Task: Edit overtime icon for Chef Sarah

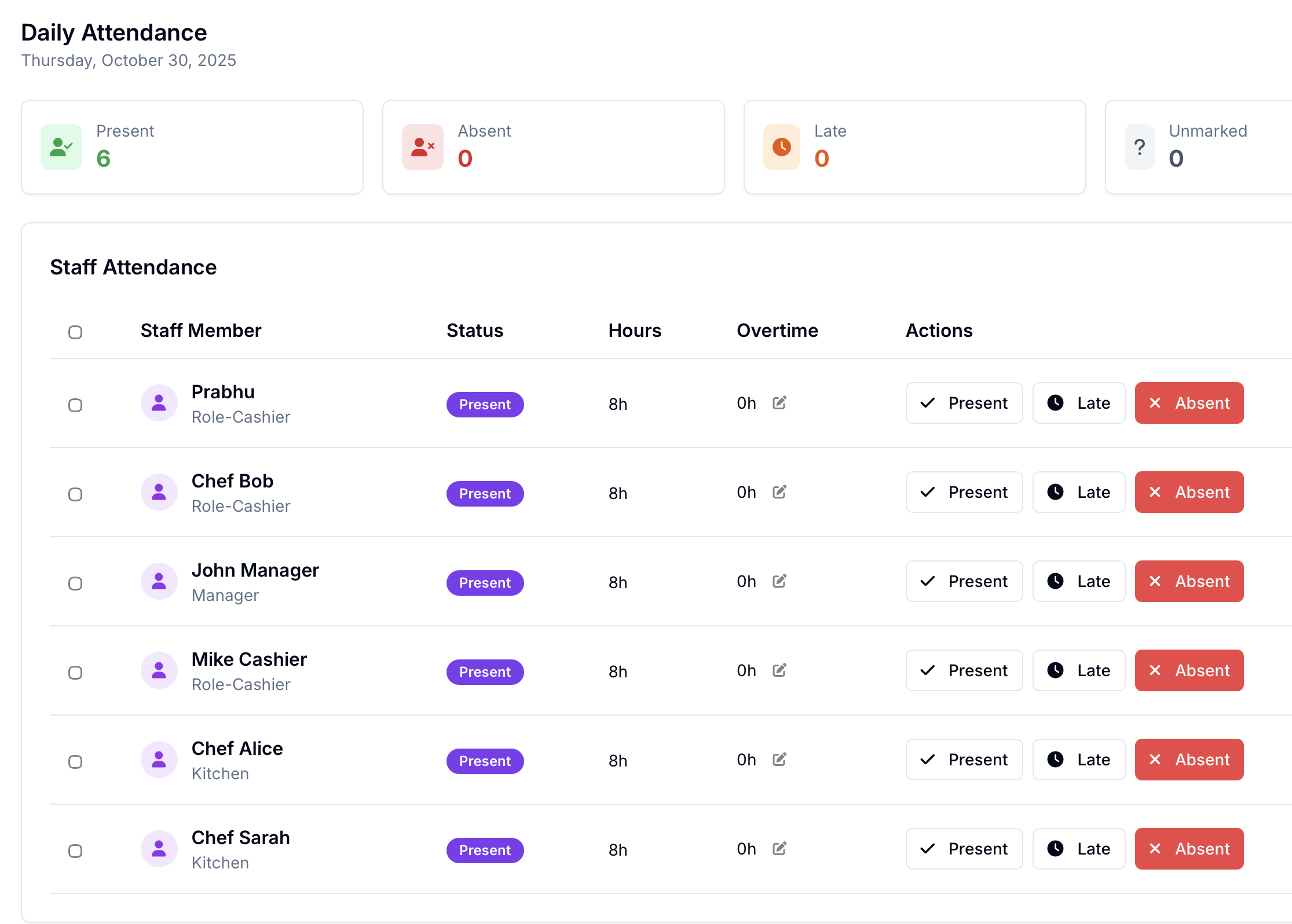Action: tap(779, 849)
